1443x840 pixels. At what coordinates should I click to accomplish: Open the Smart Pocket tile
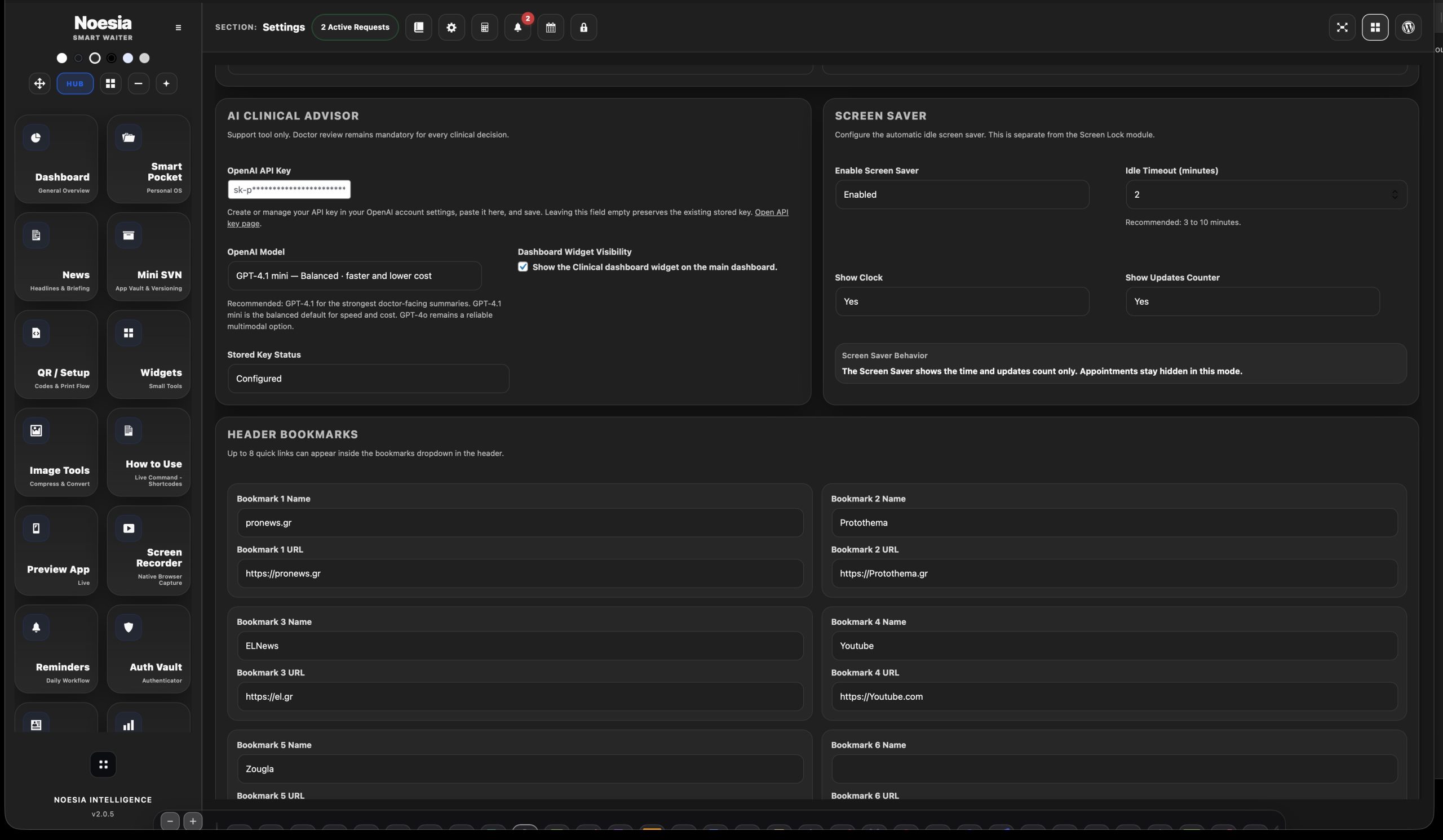tap(148, 159)
